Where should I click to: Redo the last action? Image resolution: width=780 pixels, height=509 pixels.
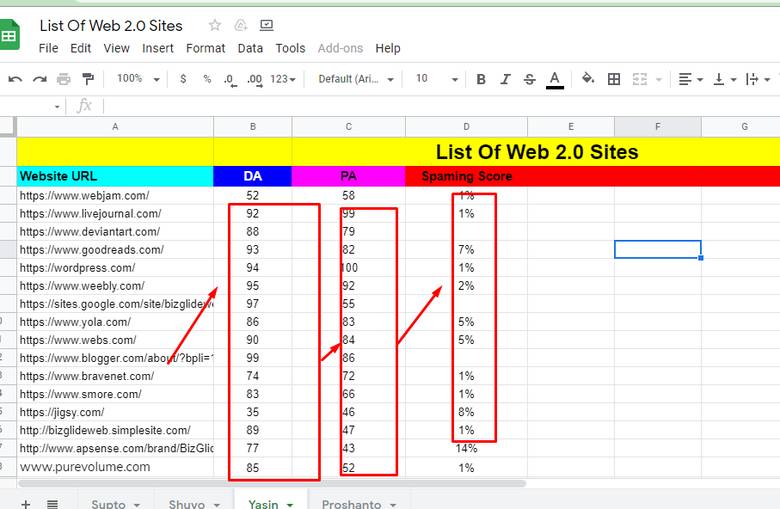tap(39, 79)
